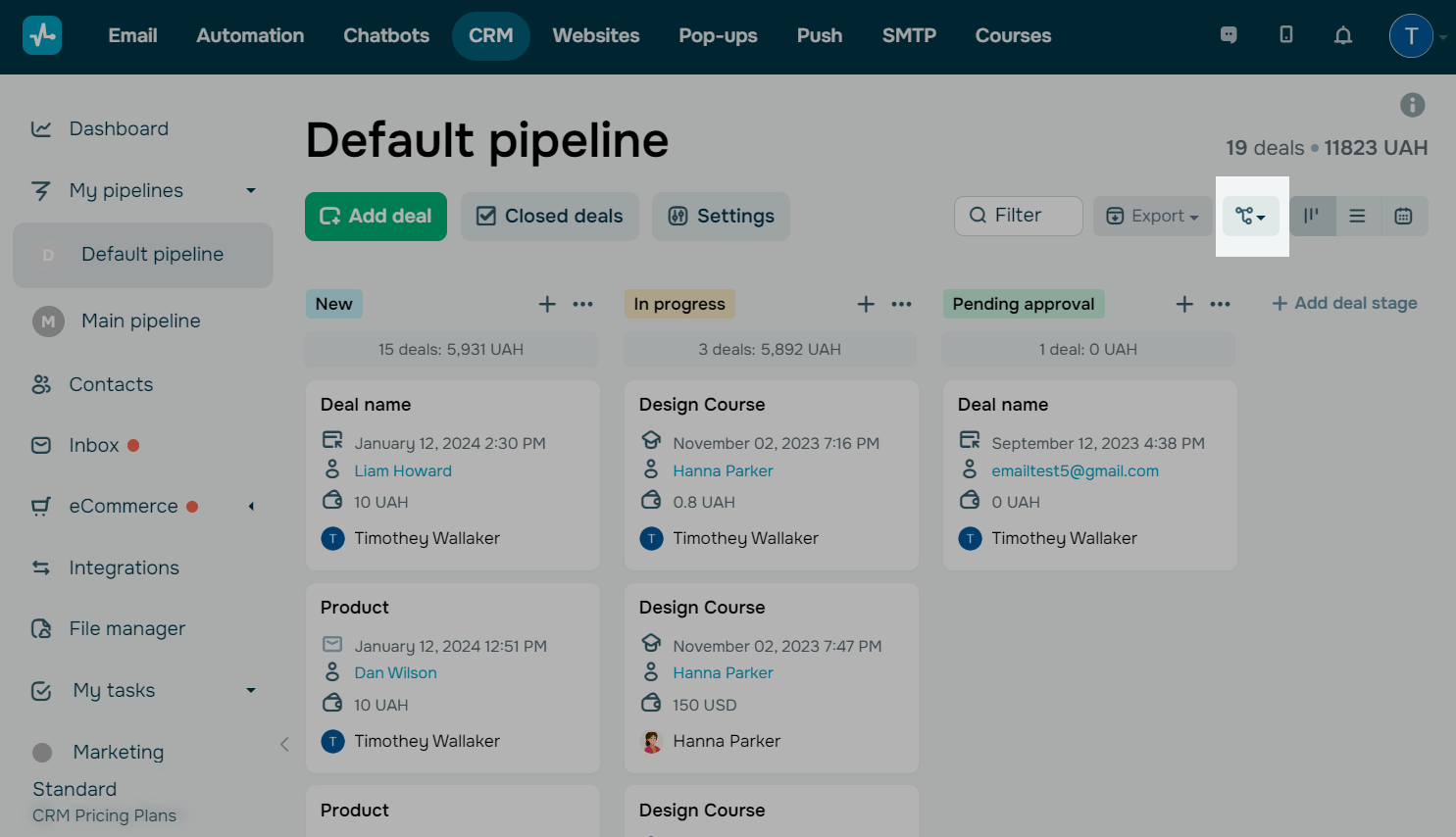Switch to list view
1456x837 pixels.
[1357, 216]
